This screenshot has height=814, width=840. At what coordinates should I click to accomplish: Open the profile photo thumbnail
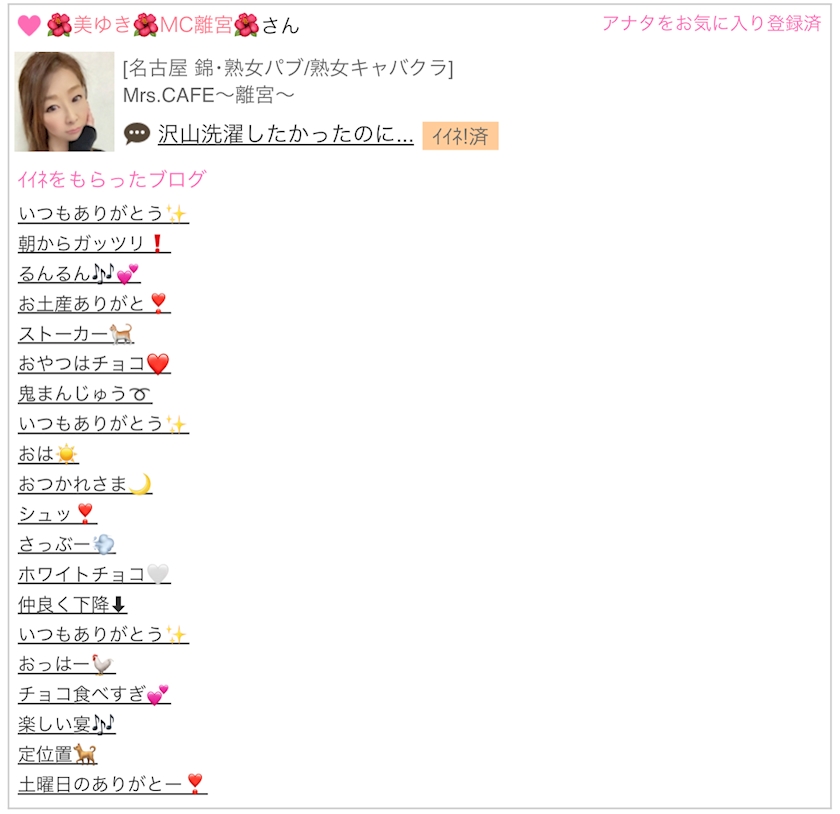(64, 101)
